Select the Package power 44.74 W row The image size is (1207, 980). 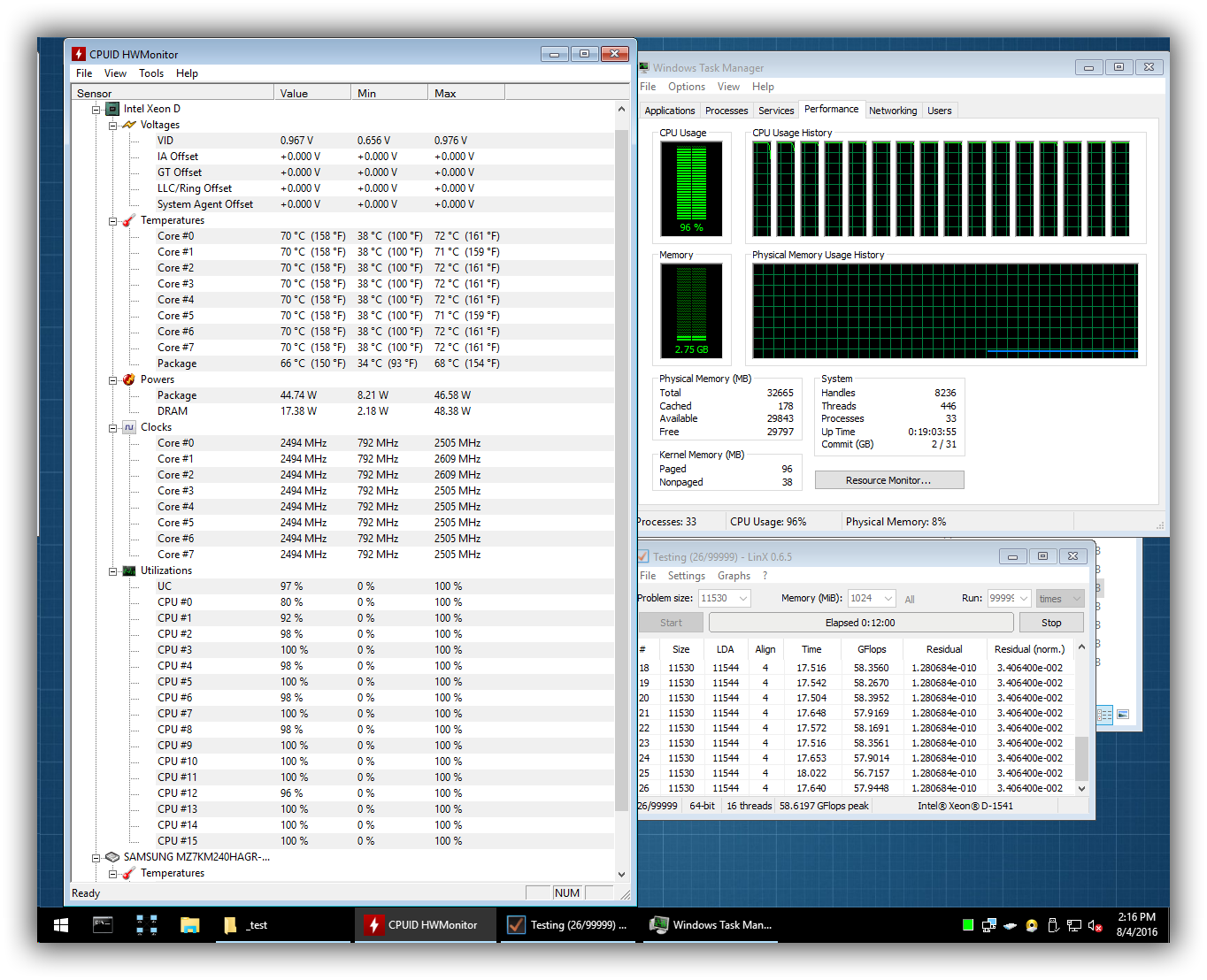tap(342, 395)
